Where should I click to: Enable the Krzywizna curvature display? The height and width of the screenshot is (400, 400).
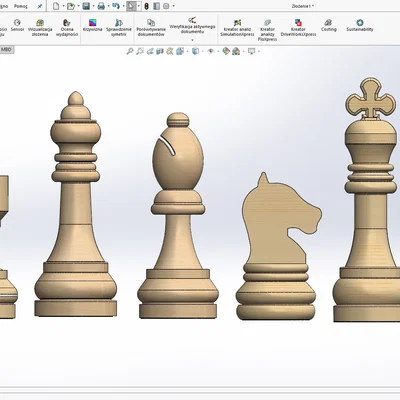[92, 25]
